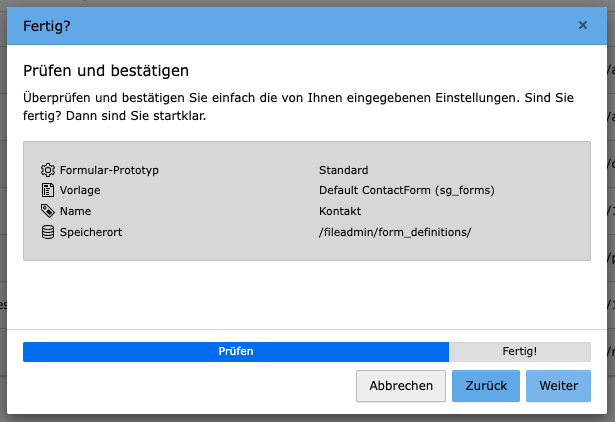The image size is (615, 422).
Task: Click the Kontakt name value
Action: [340, 211]
